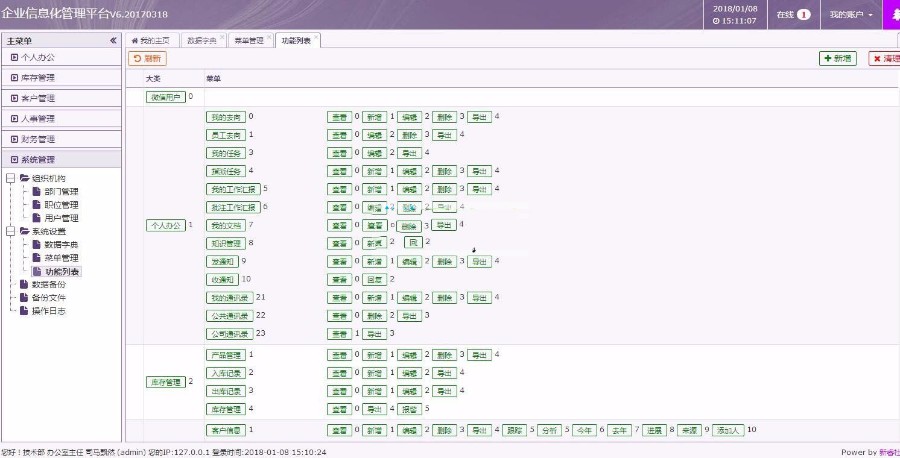Open the 我的账户 dropdown menu

coord(851,14)
